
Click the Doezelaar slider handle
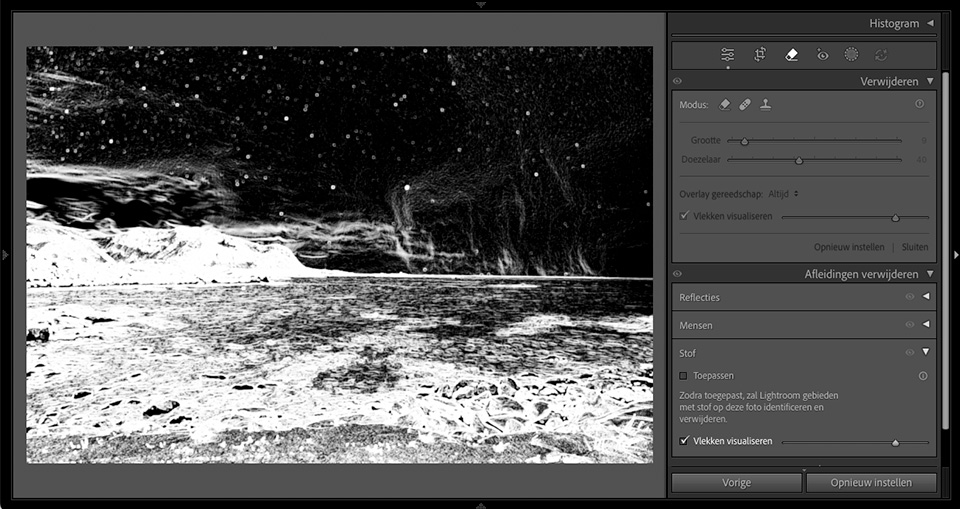coord(798,160)
